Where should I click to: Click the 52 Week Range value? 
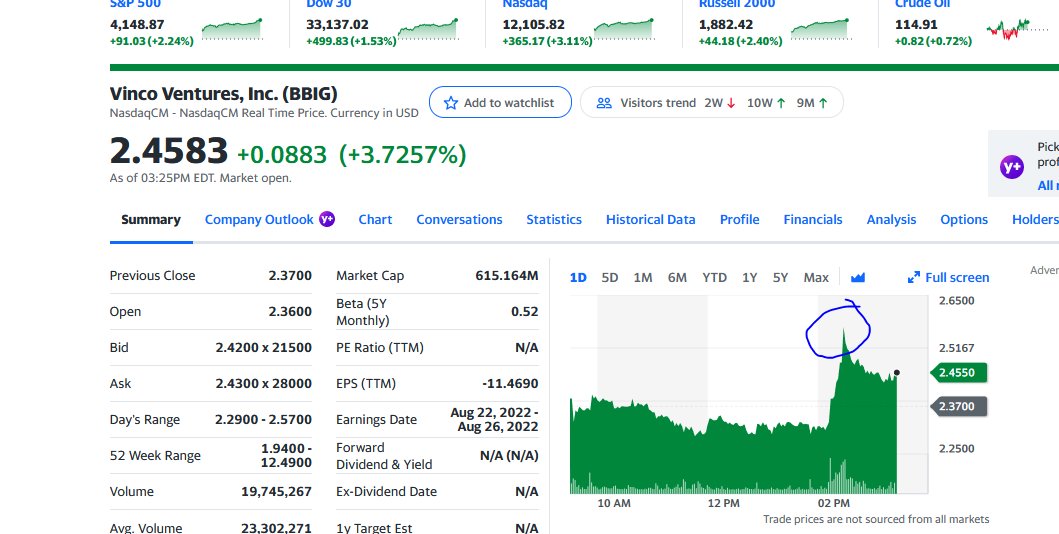click(286, 456)
